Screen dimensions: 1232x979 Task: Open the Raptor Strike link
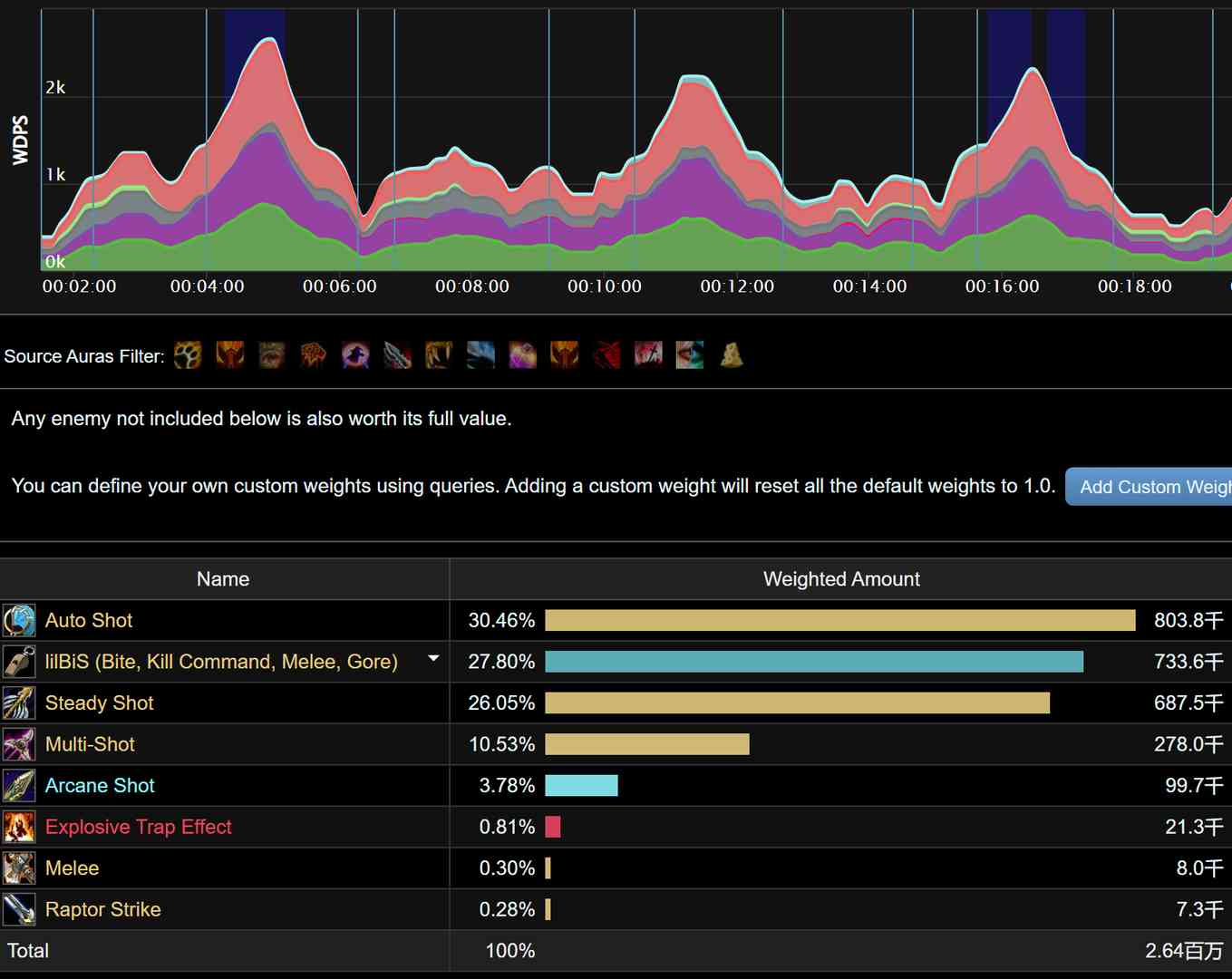(102, 909)
